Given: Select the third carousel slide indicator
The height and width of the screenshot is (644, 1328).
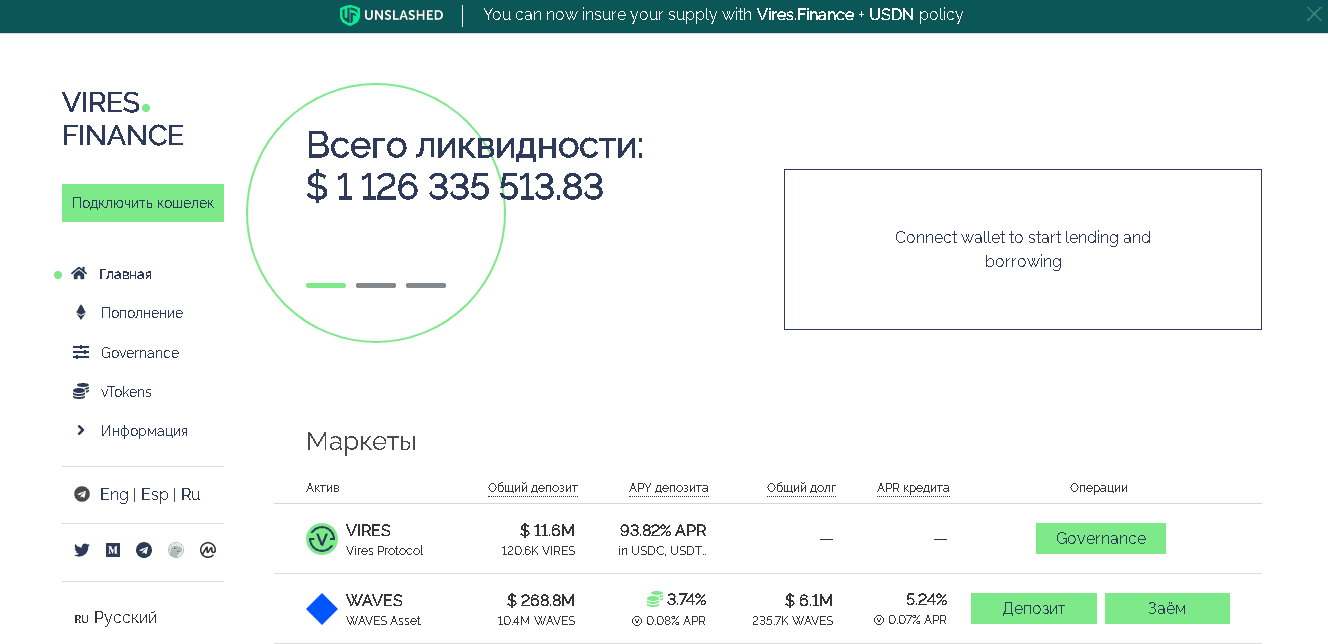Looking at the screenshot, I should click(x=426, y=286).
